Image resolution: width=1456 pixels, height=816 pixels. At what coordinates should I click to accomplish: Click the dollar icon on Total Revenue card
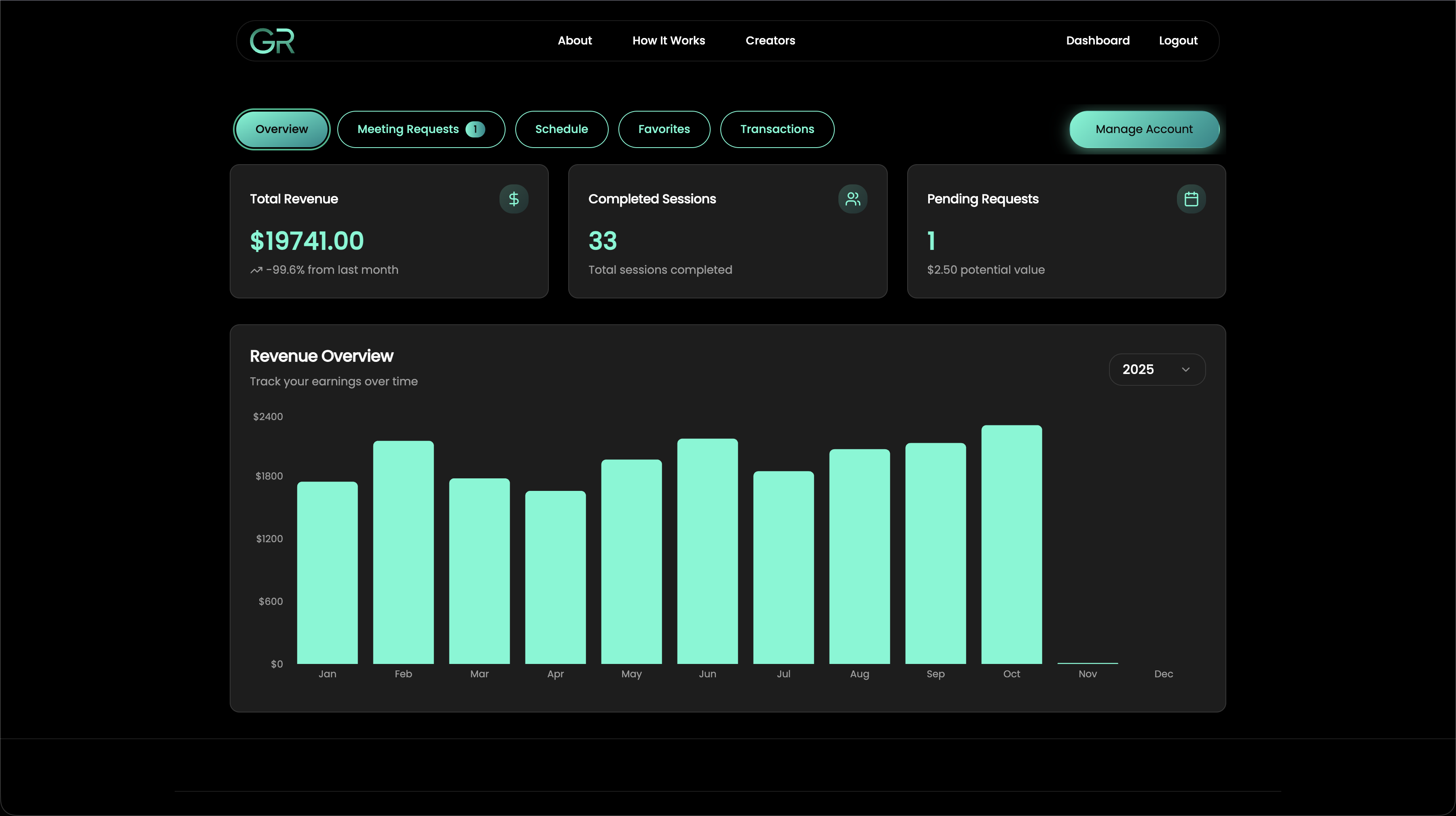tap(514, 199)
